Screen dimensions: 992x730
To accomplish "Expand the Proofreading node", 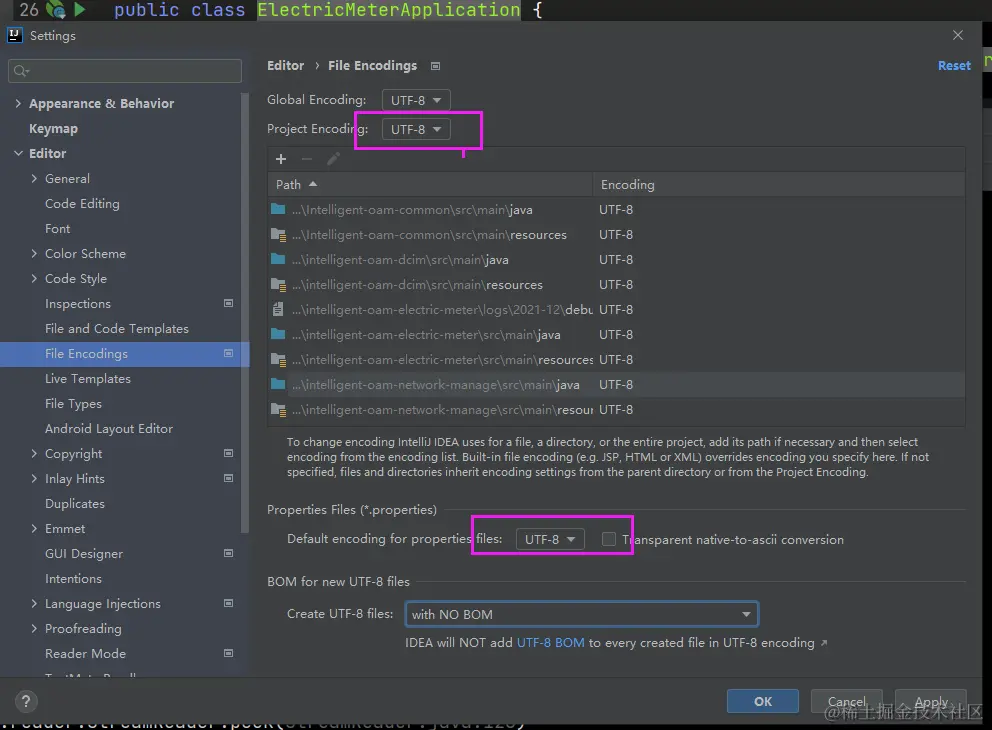I will (x=34, y=628).
